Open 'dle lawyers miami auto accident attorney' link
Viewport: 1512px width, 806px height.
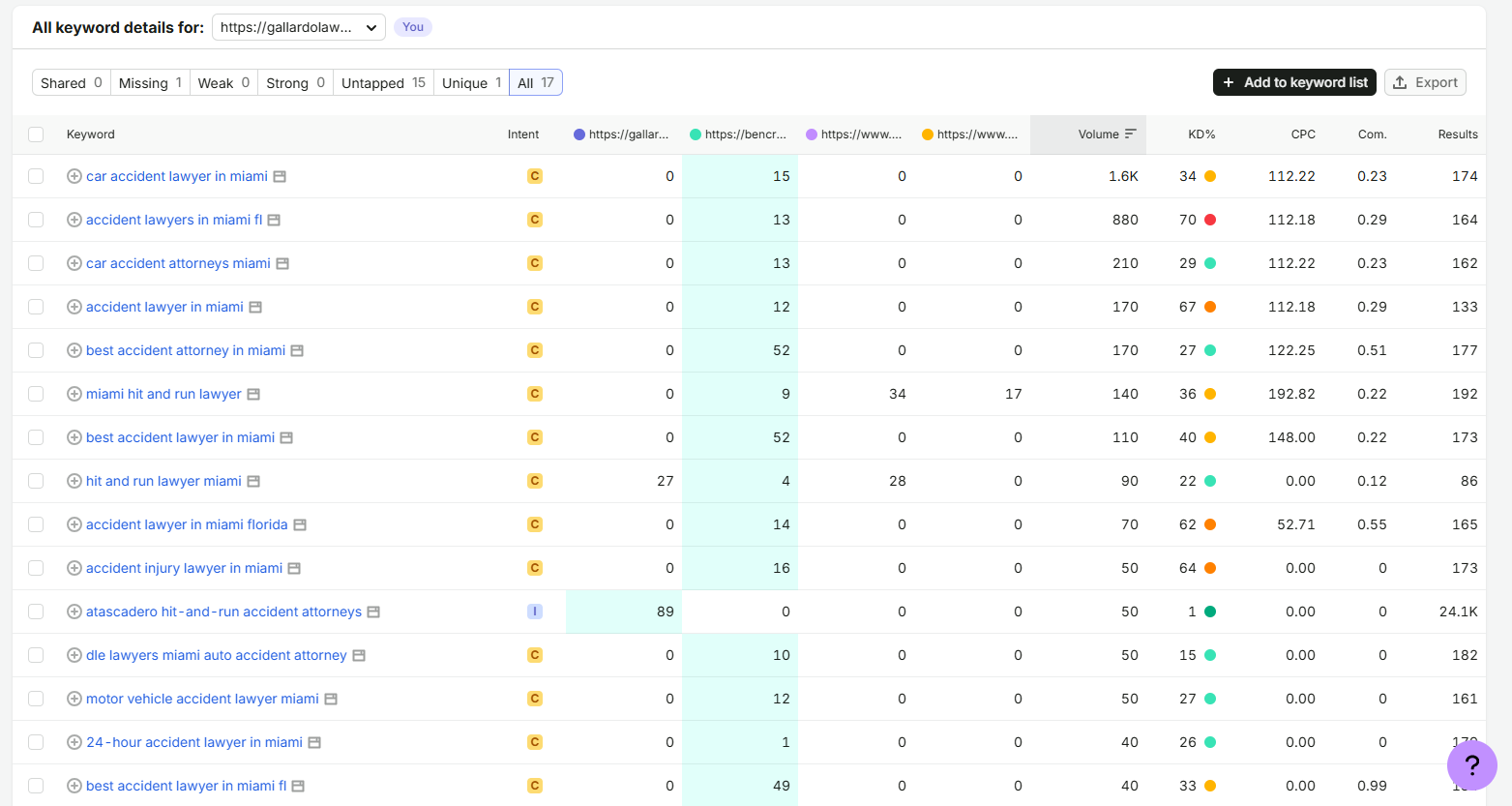point(217,655)
